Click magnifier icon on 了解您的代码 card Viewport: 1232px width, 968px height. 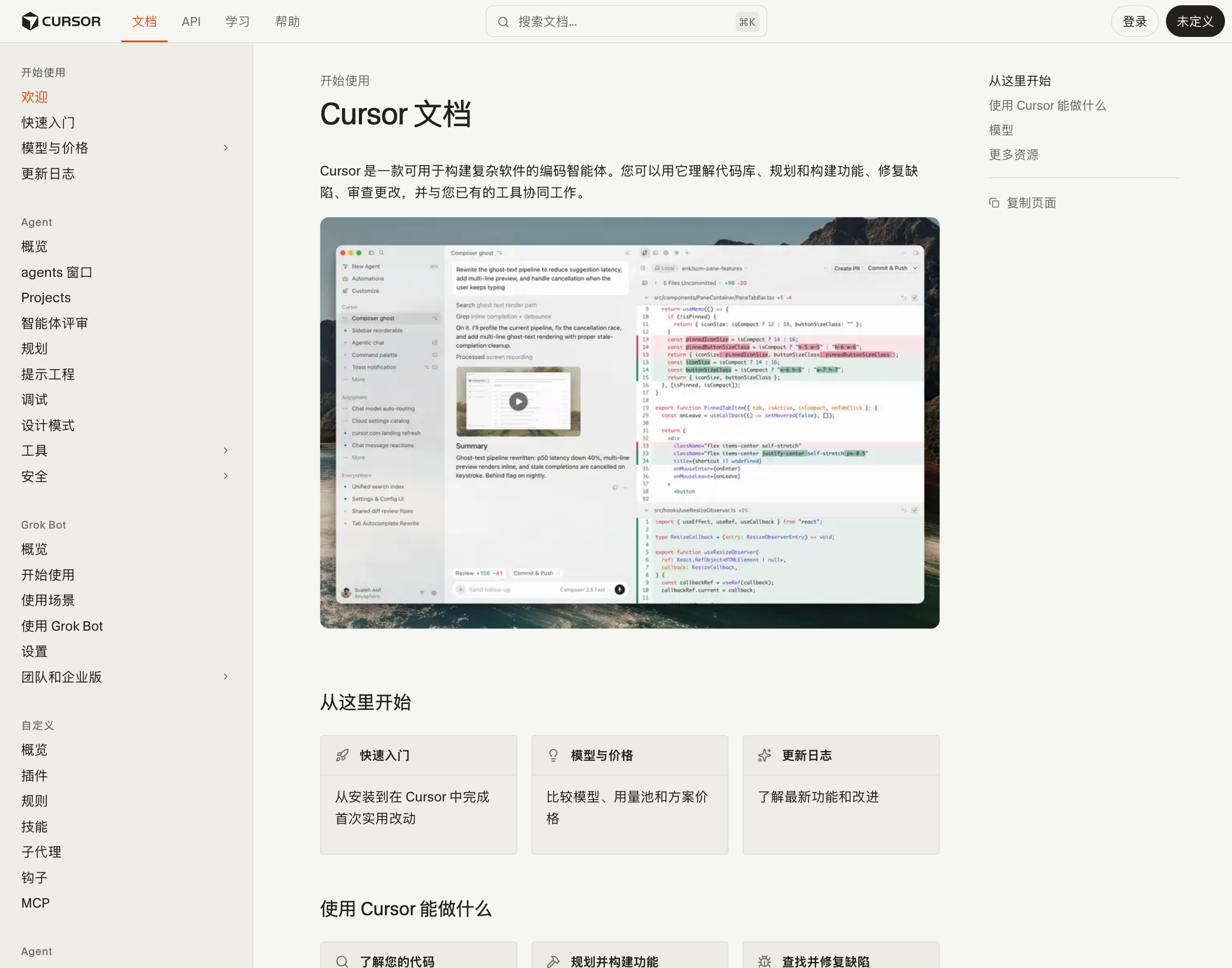point(342,961)
